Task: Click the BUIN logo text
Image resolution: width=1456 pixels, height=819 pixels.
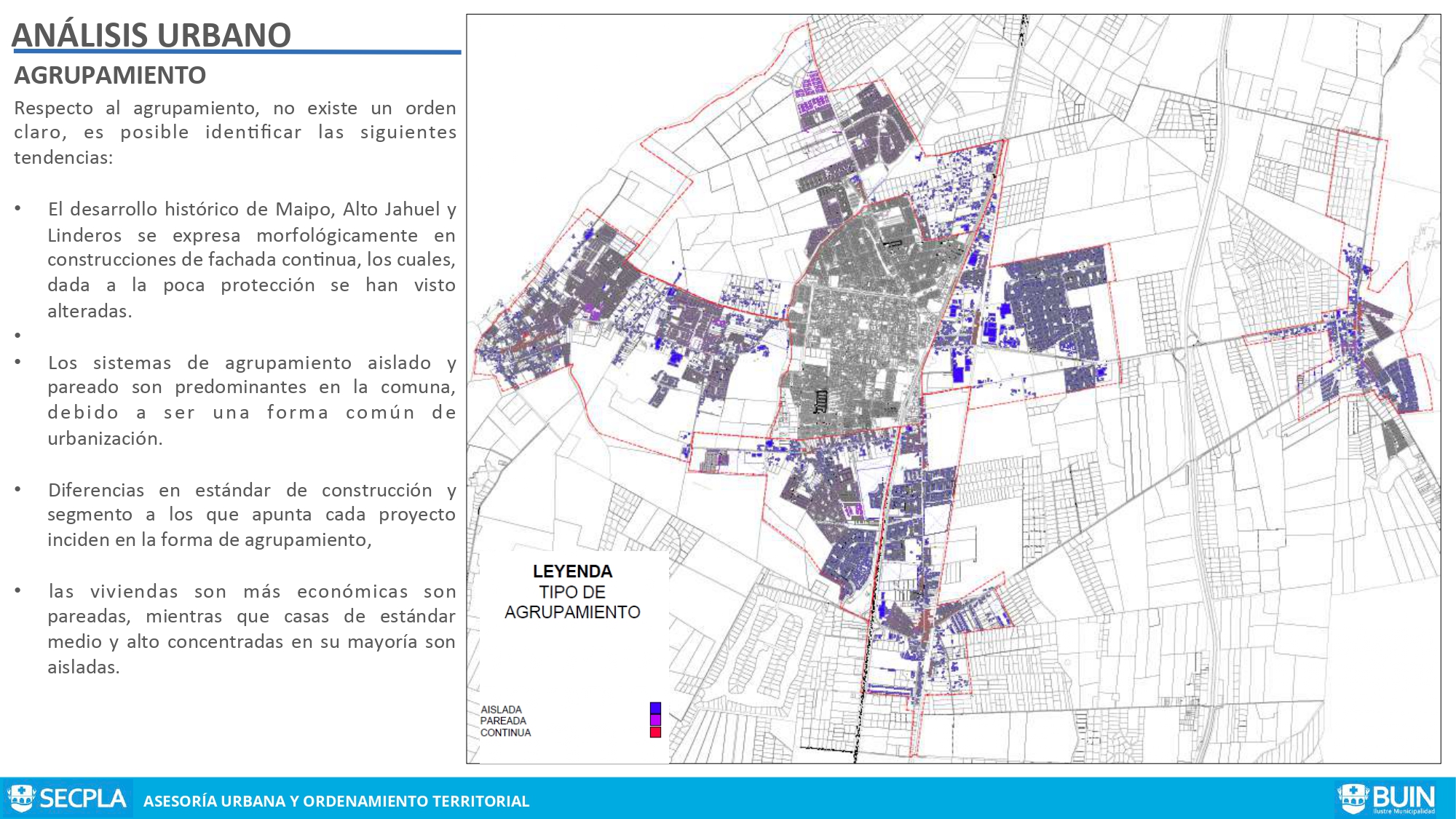Action: tap(1404, 798)
